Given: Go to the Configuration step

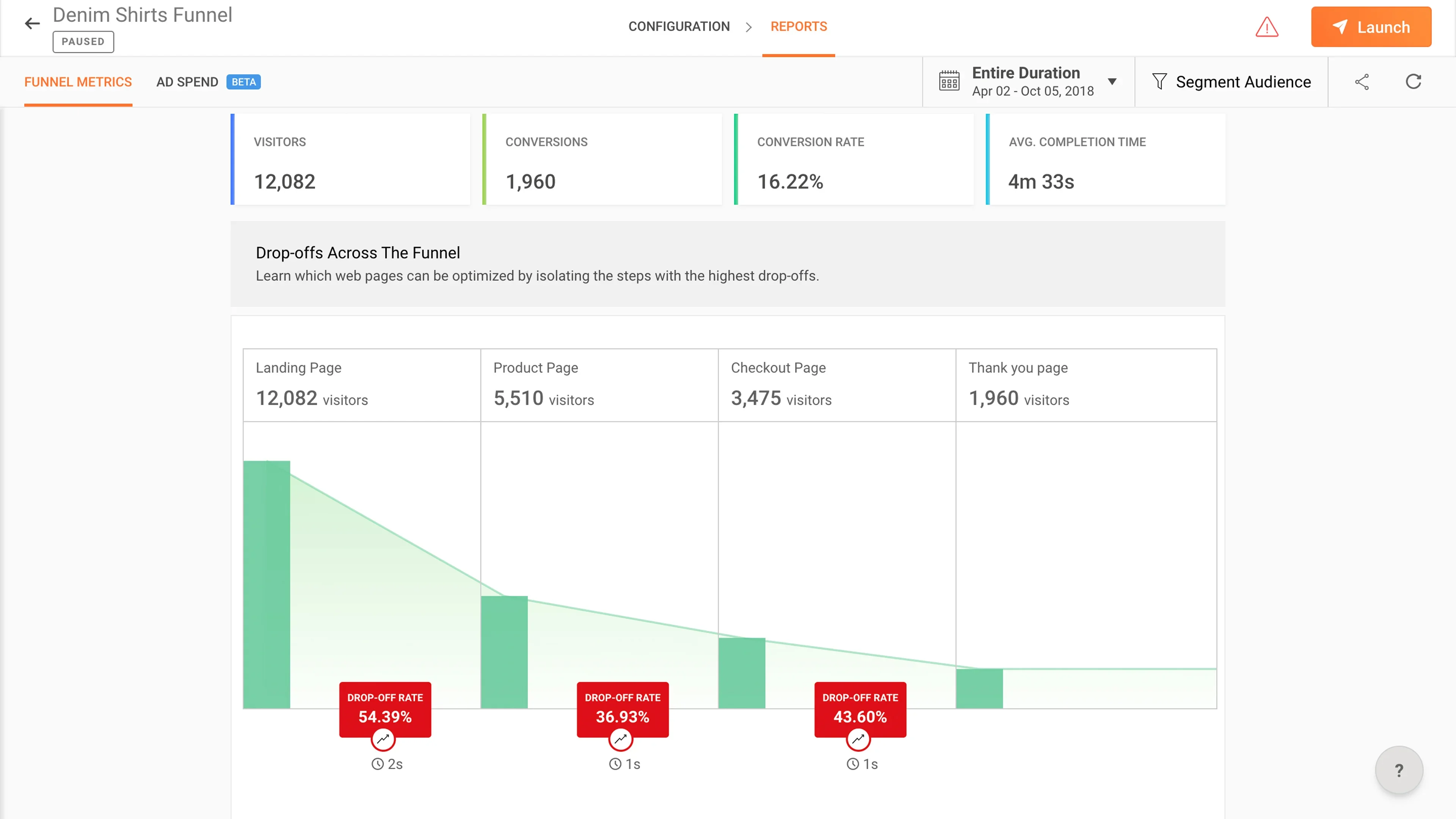Looking at the screenshot, I should pyautogui.click(x=679, y=27).
